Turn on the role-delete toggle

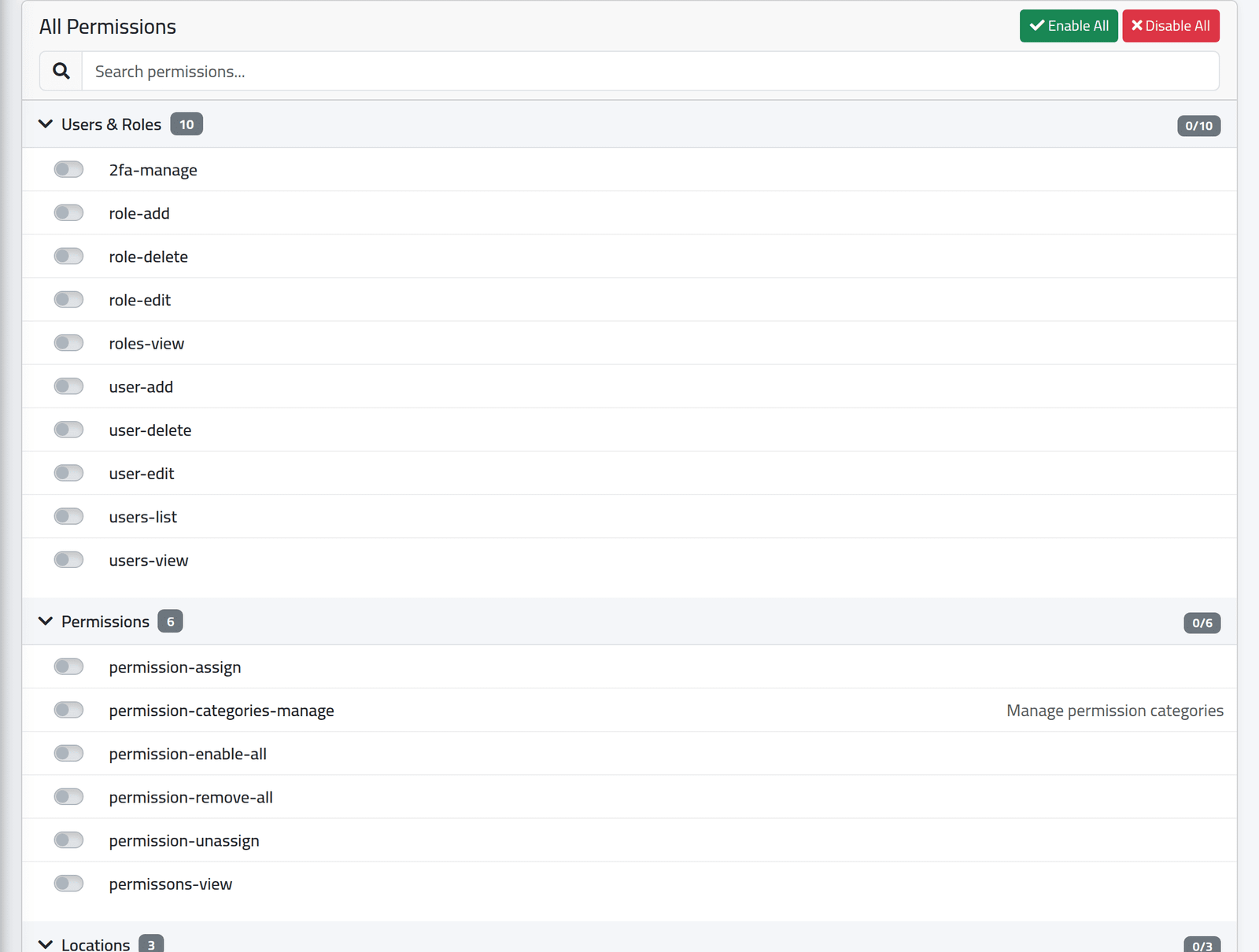68,256
